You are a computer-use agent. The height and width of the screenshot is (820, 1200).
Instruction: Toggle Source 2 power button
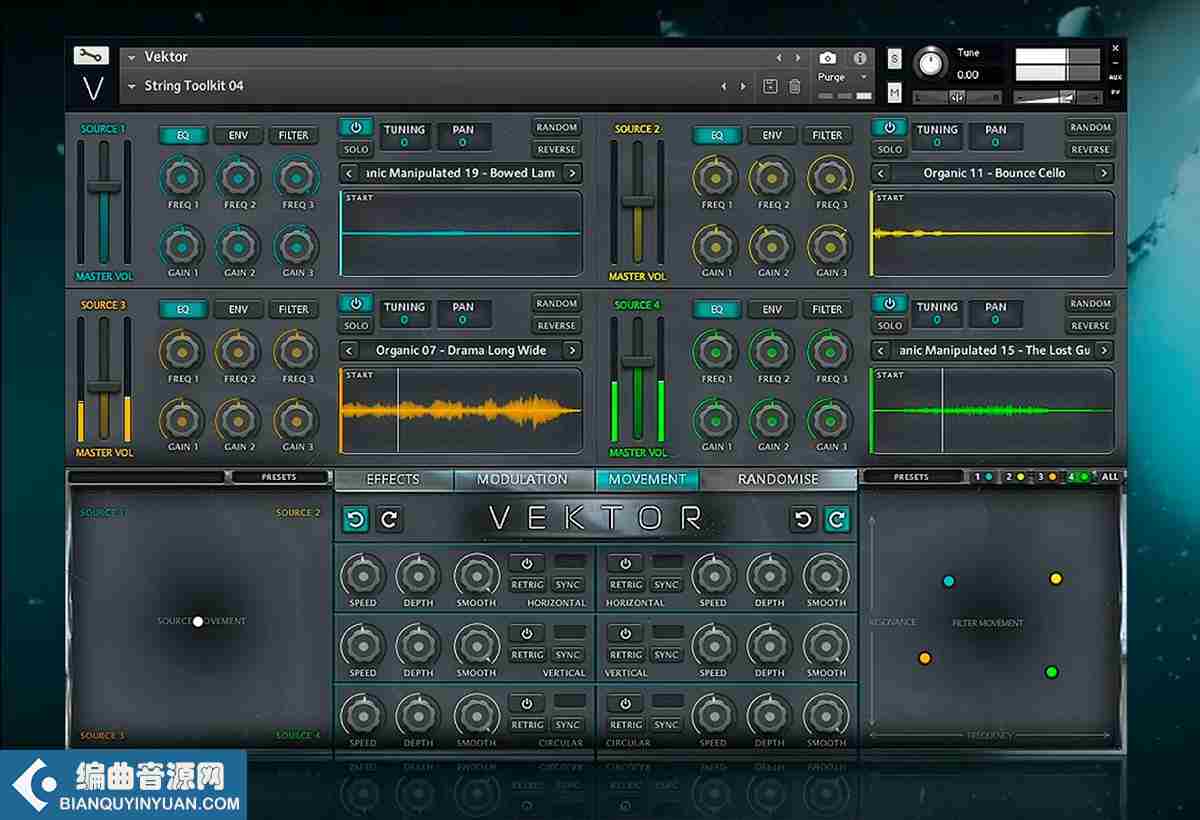pos(888,128)
